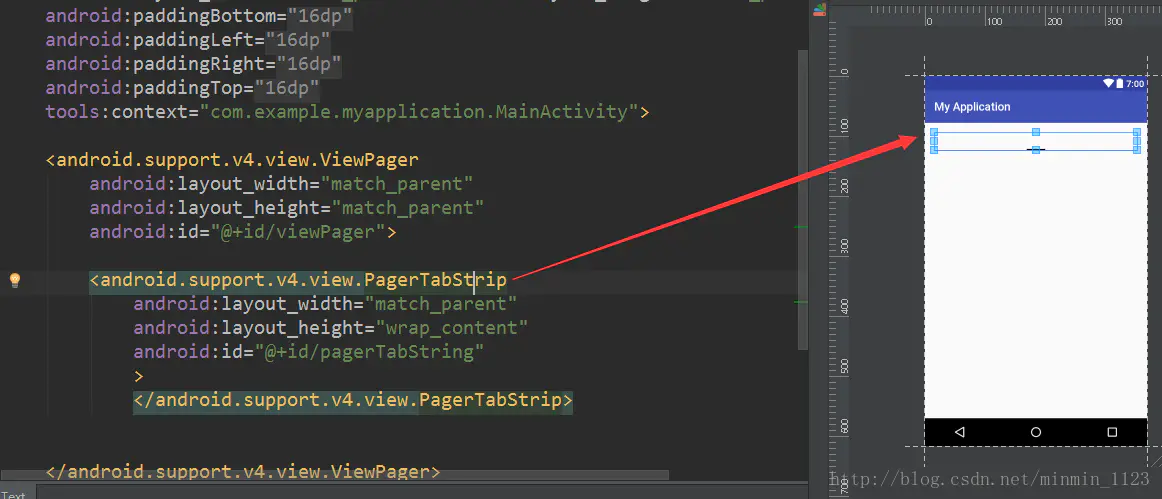
Task: Click the vertical scrollbar of the code editor
Action: point(803,199)
